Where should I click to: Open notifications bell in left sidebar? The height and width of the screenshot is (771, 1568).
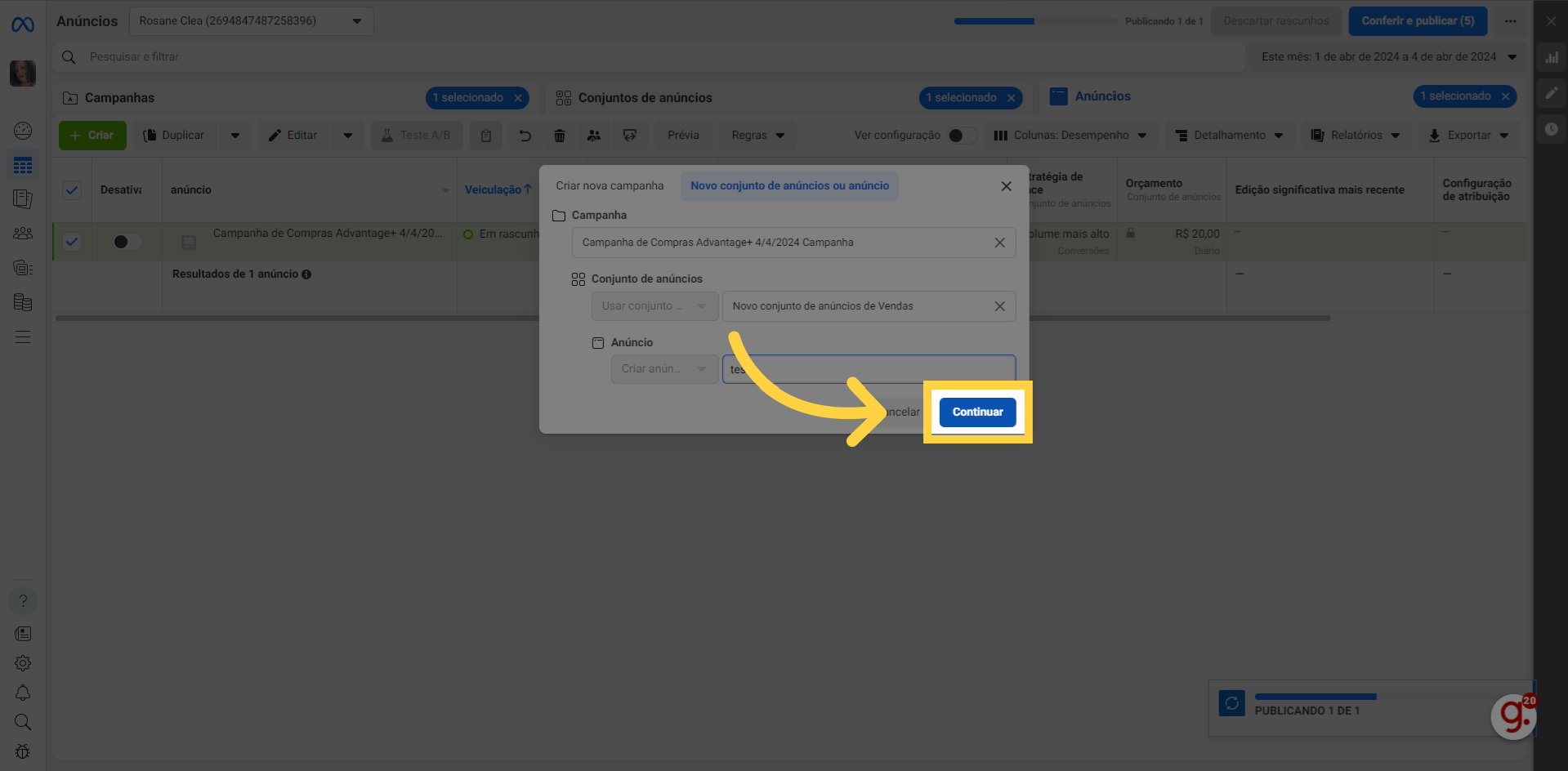pos(23,693)
